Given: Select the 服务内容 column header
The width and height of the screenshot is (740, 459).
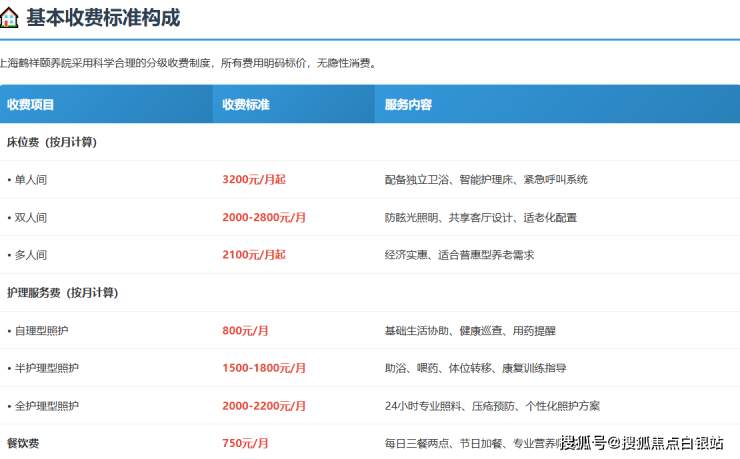Looking at the screenshot, I should [408, 104].
